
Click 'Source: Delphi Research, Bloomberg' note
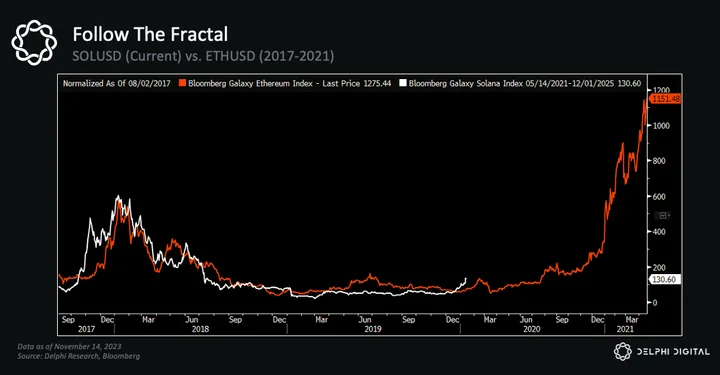pyautogui.click(x=79, y=356)
